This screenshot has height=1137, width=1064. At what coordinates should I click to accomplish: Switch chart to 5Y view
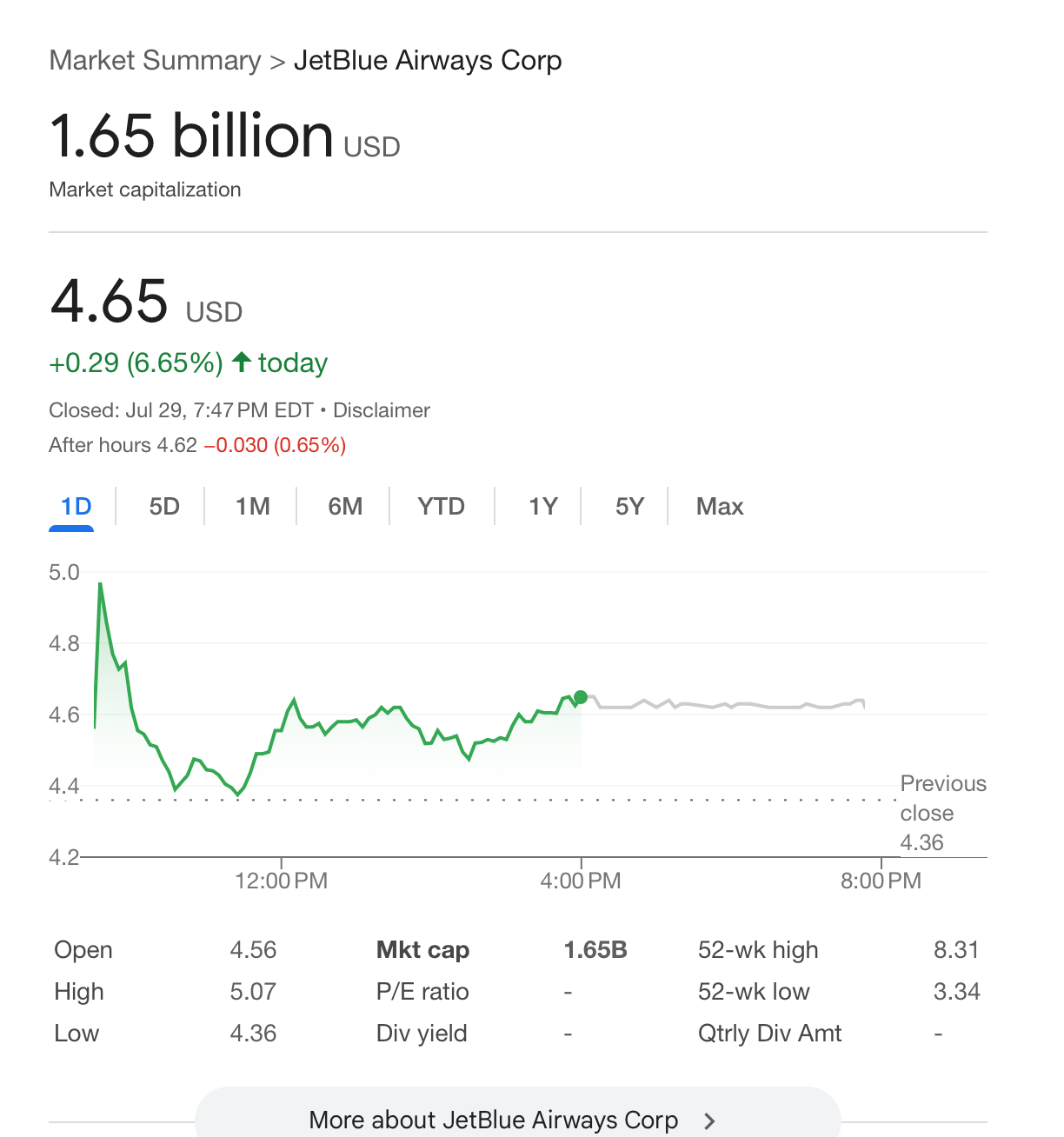(x=629, y=506)
